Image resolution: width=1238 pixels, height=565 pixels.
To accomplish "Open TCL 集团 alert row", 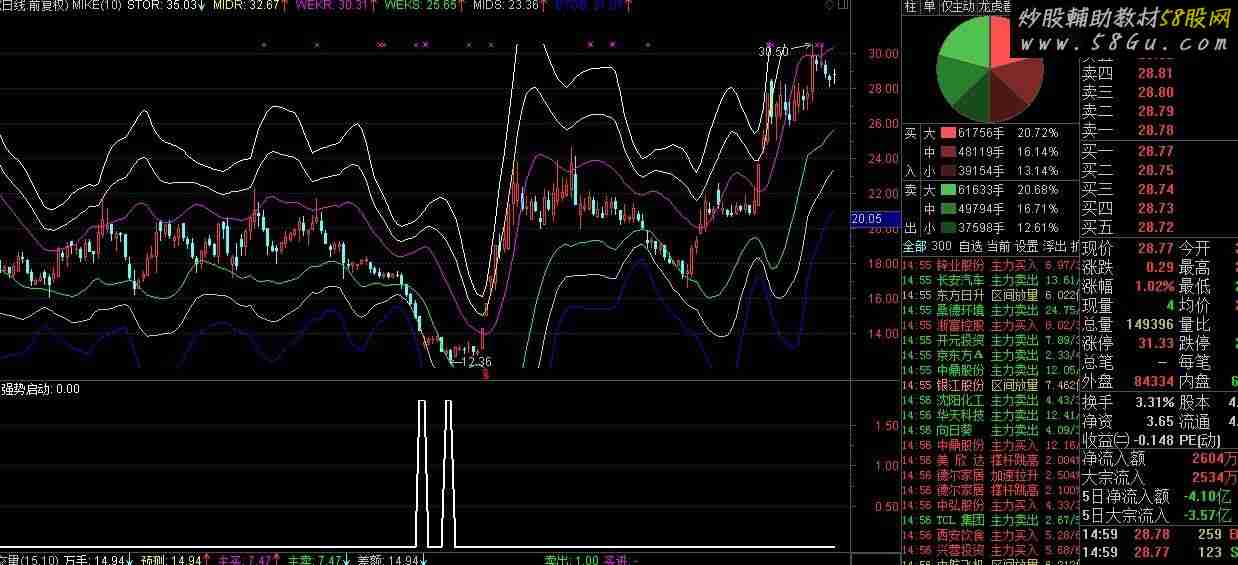I will [990, 520].
